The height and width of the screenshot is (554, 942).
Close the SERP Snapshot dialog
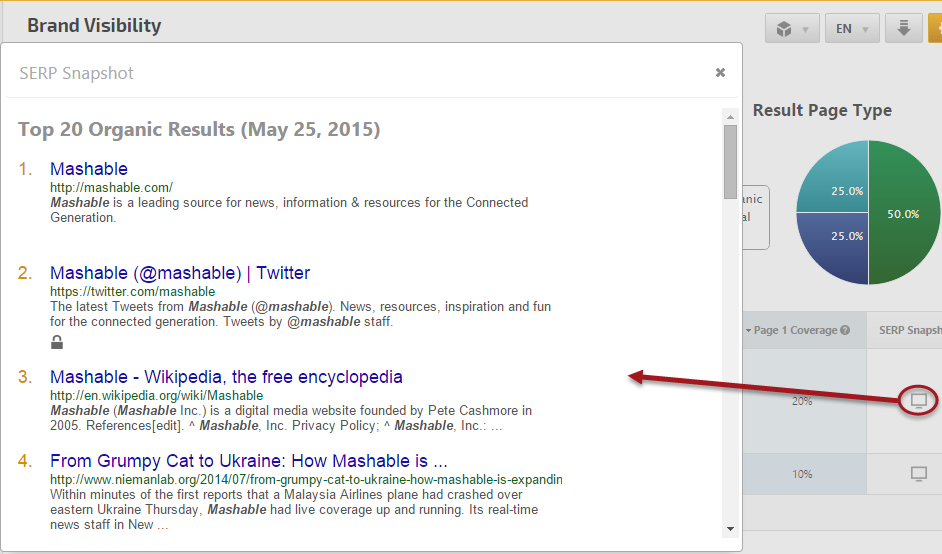720,73
